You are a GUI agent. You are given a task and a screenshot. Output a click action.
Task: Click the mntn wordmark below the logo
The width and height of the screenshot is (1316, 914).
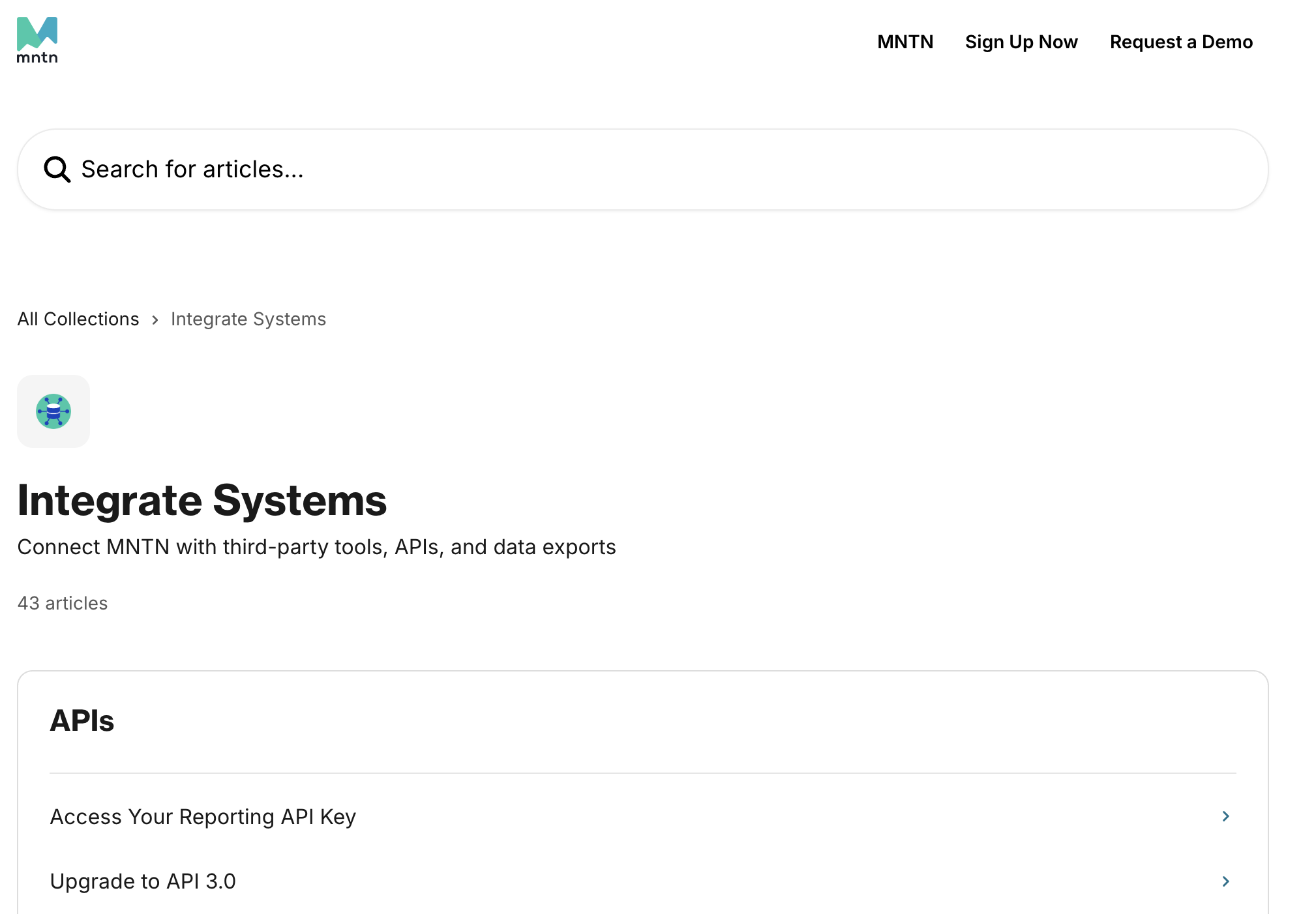37,57
